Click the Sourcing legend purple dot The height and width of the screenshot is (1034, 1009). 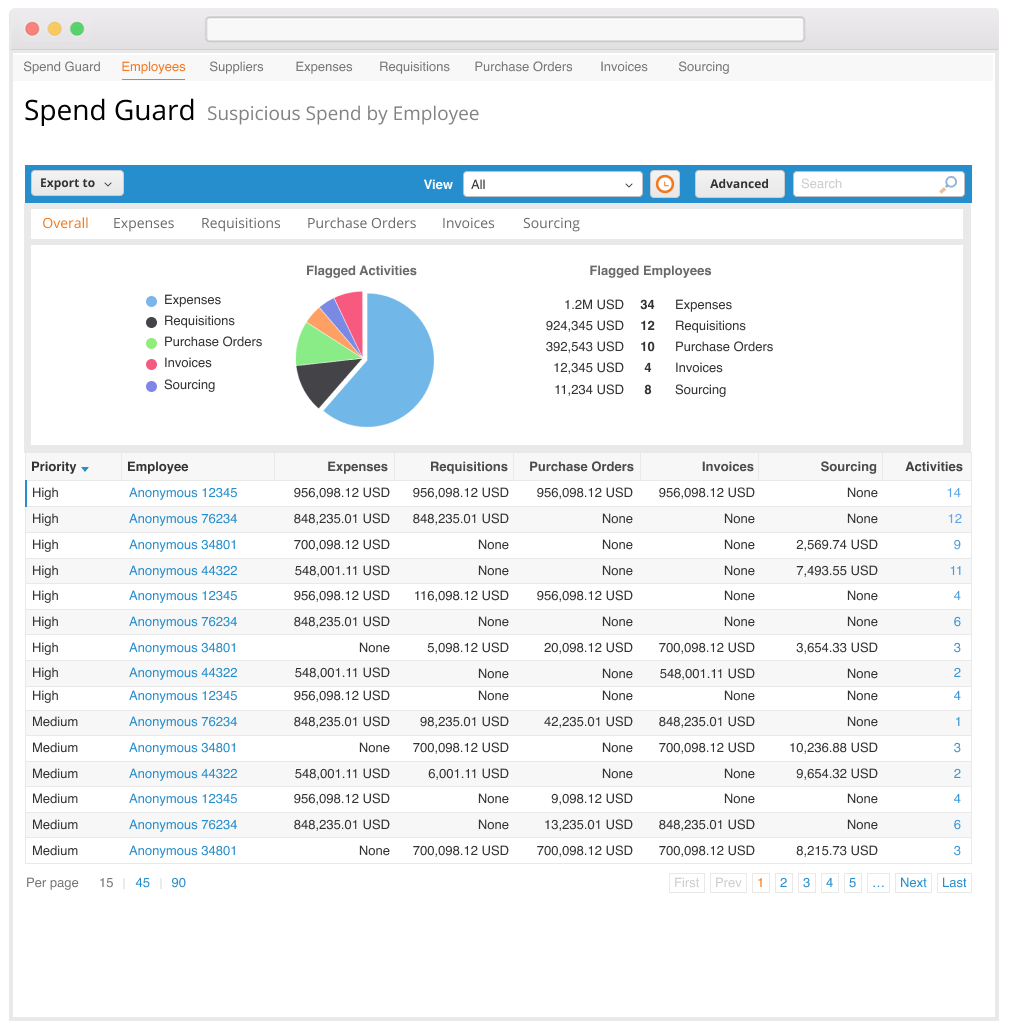151,386
